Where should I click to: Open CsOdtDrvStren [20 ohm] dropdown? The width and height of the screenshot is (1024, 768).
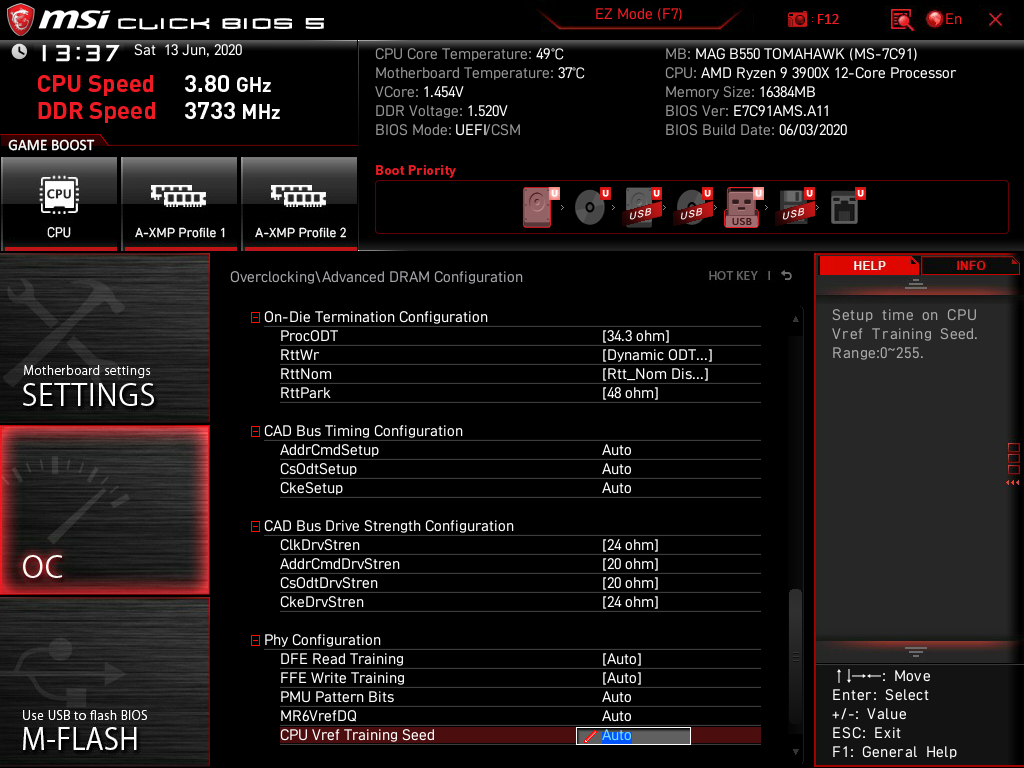tap(630, 583)
